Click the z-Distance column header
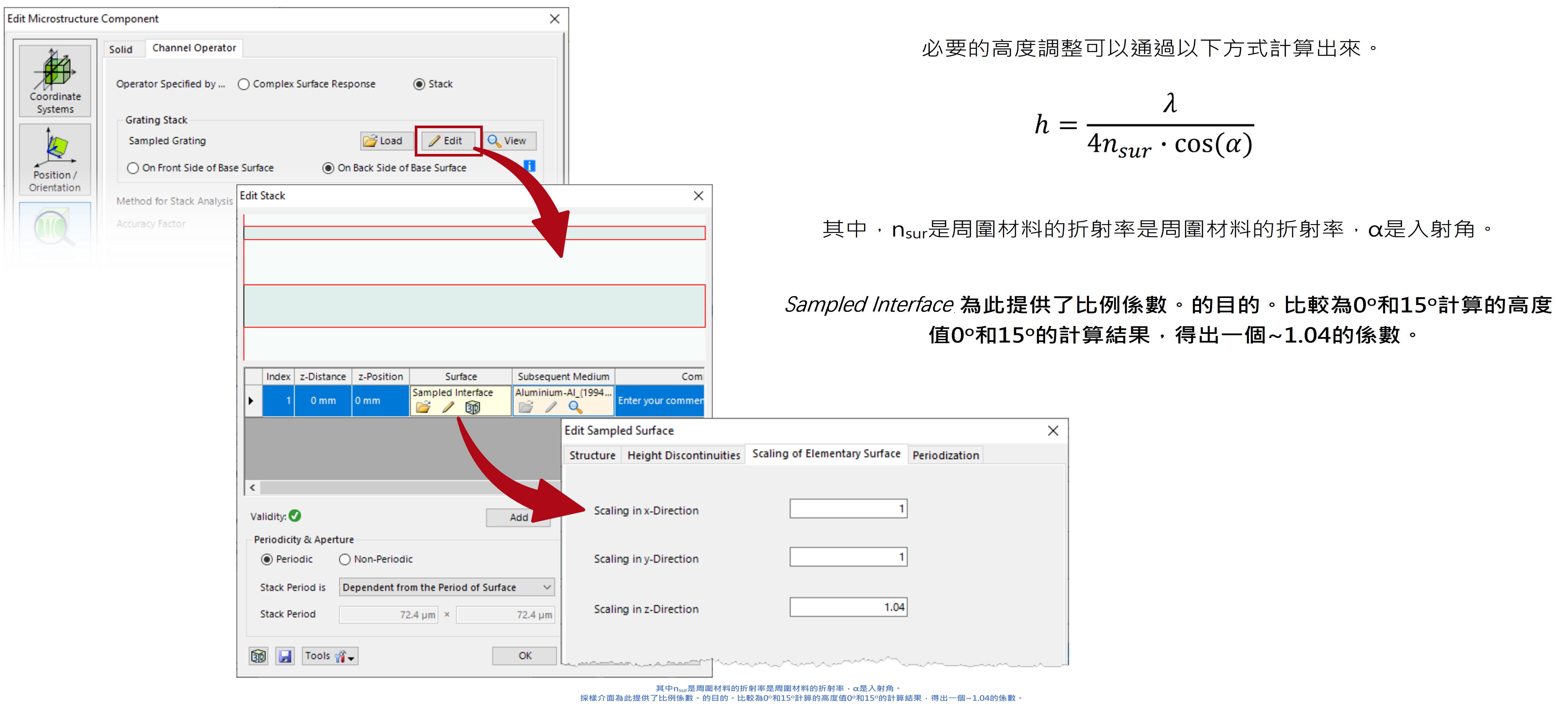Viewport: 1568px width, 711px height. coord(323,377)
